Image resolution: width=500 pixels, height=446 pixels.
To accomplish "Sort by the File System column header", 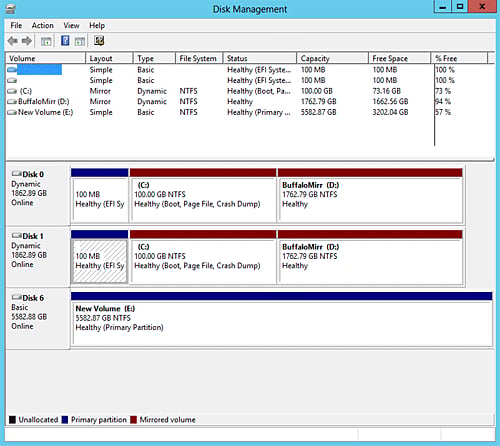I will pos(199,58).
